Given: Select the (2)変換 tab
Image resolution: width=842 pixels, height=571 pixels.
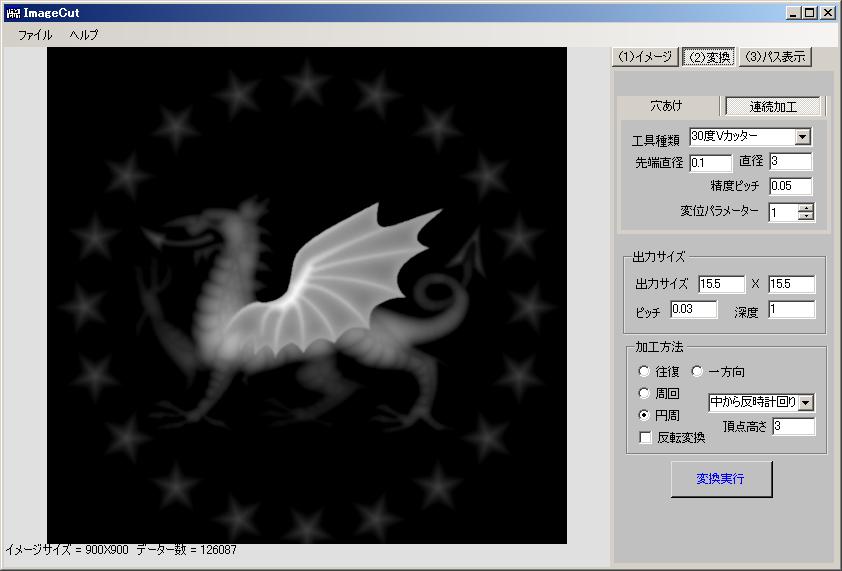Looking at the screenshot, I should [709, 56].
